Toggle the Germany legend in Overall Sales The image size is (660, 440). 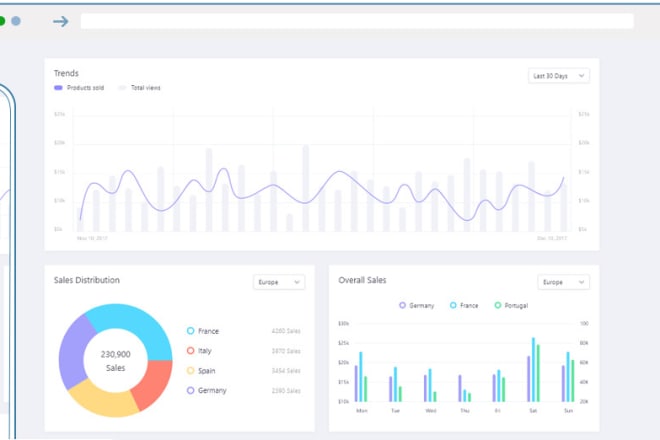tap(416, 305)
